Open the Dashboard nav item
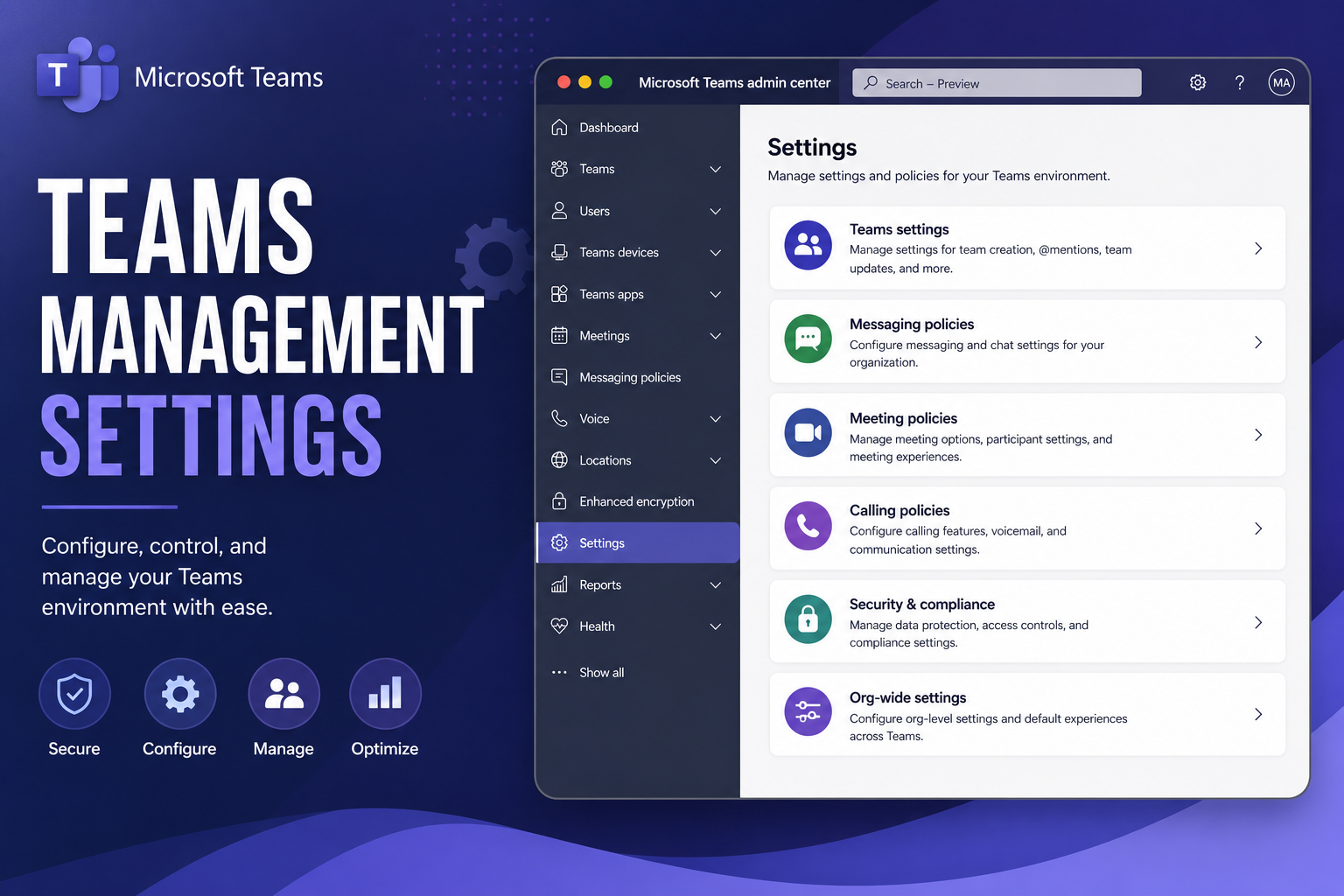The image size is (1344, 896). pos(638,128)
